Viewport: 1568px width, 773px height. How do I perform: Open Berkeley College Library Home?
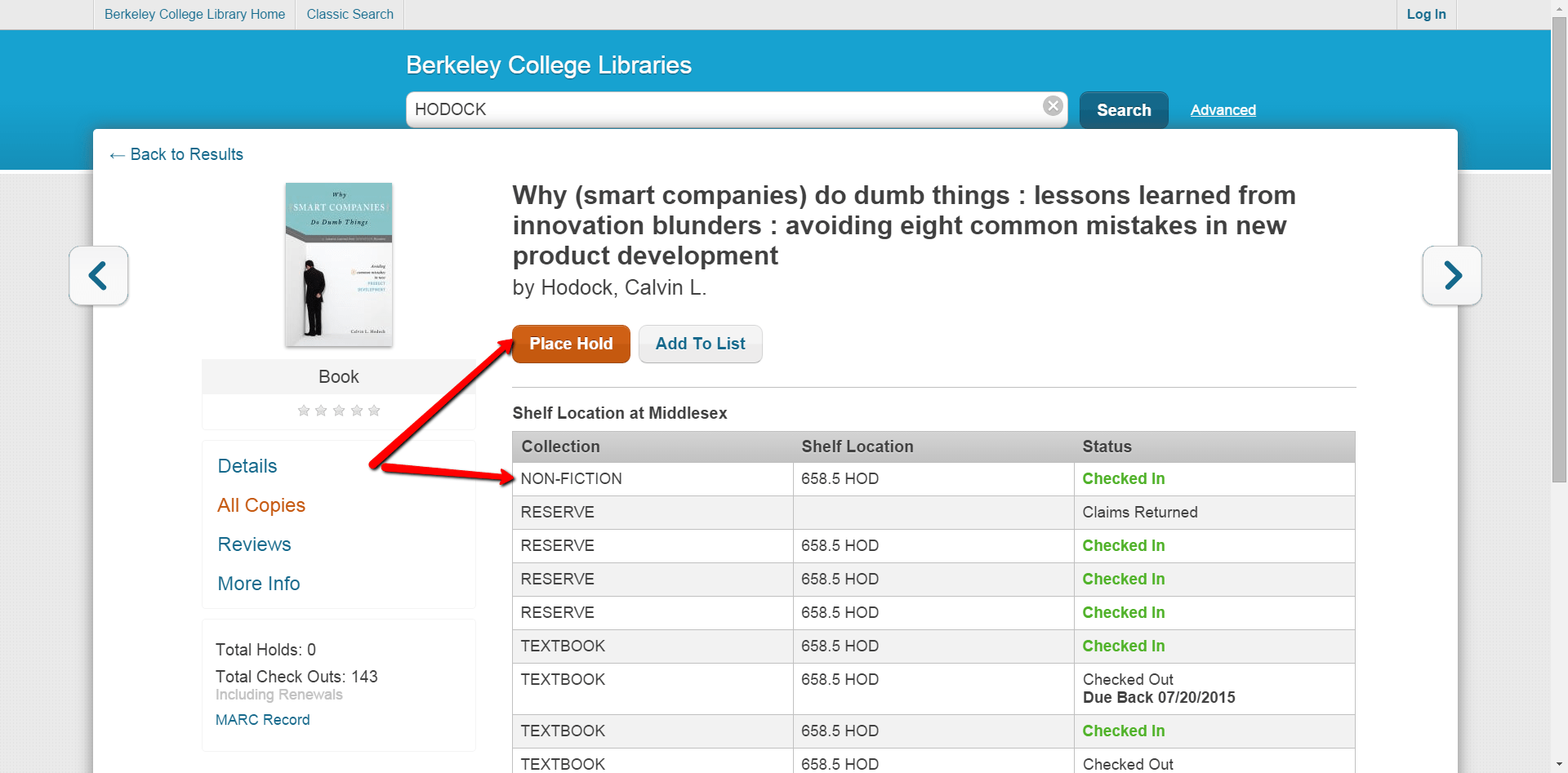point(194,15)
